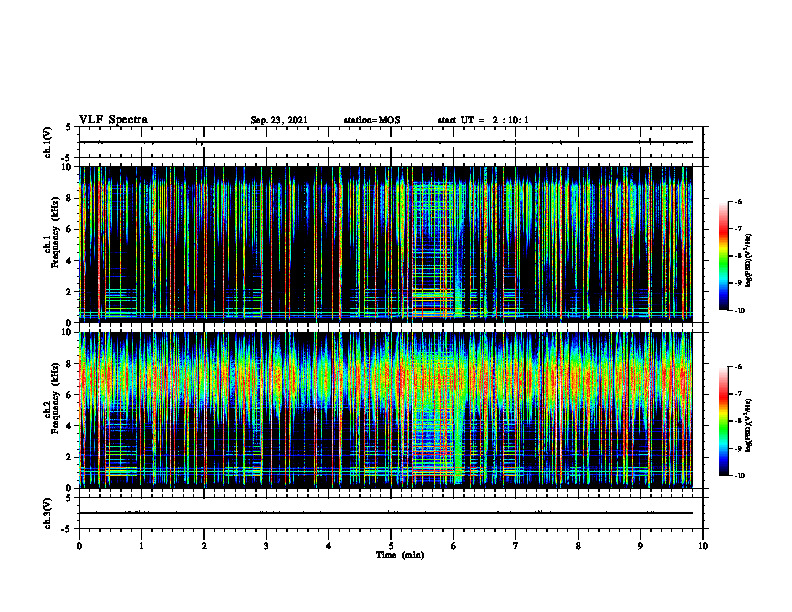
Task: Click the ch.1 spectrogram color bar
Action: coord(724,256)
